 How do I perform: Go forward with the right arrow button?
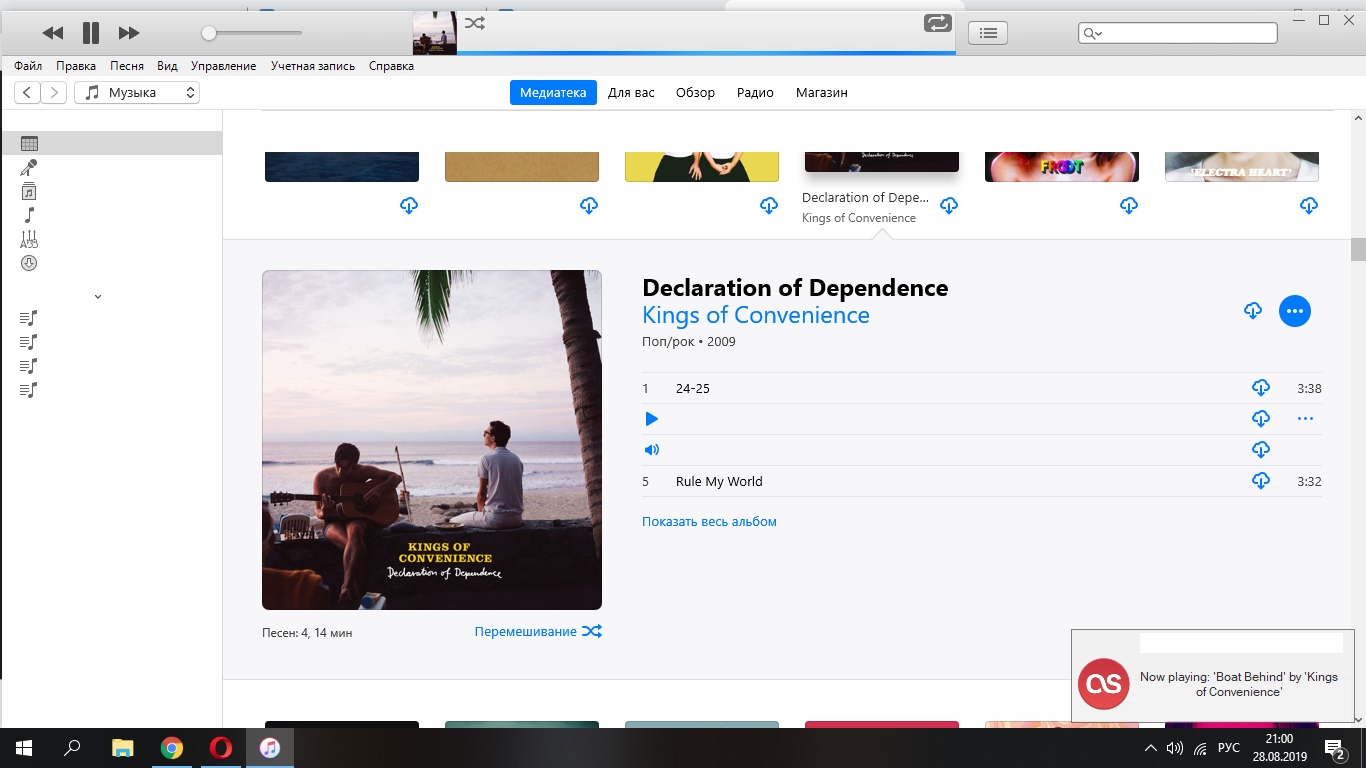54,93
